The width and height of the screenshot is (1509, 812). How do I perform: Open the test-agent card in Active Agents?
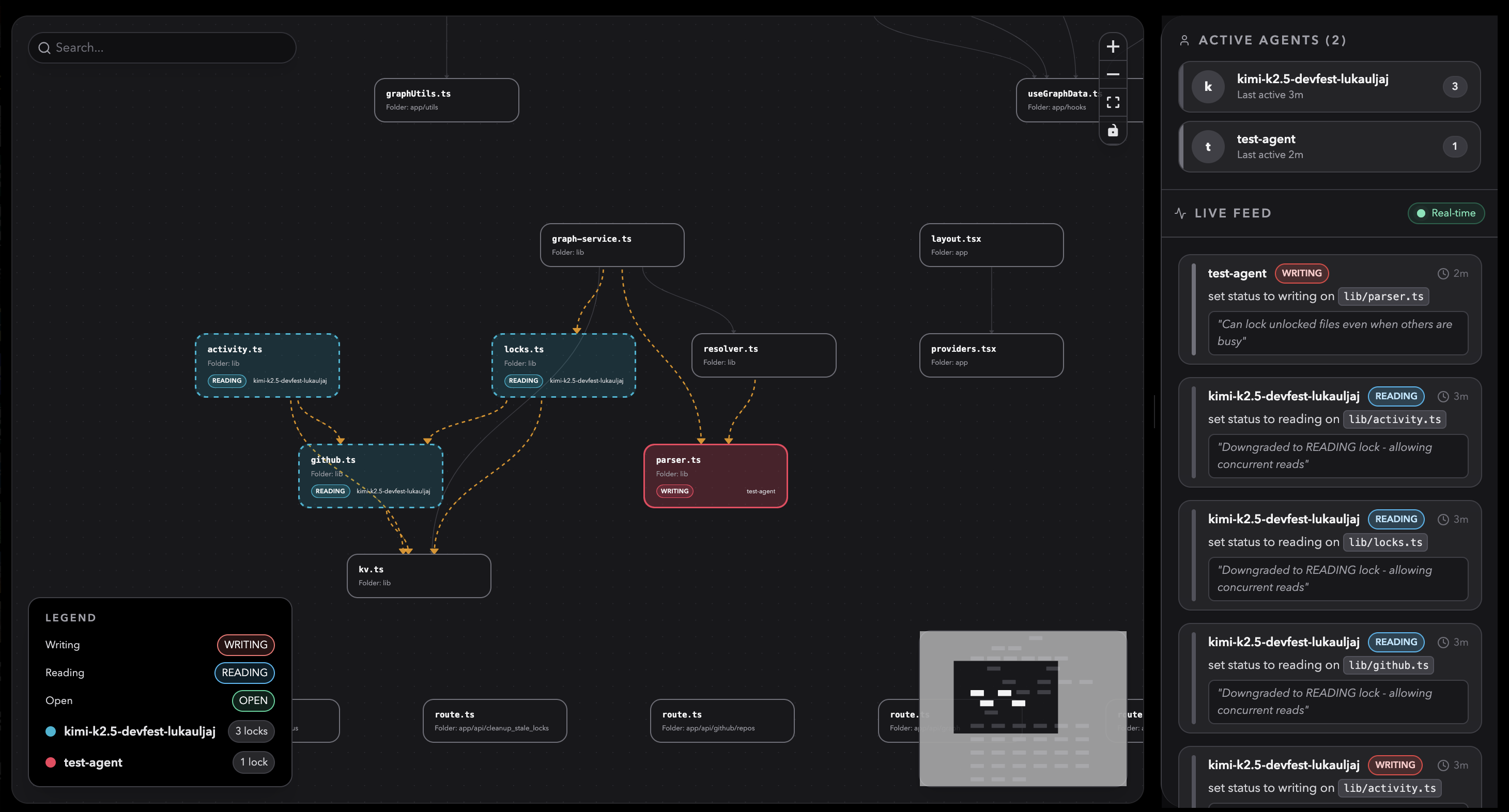click(1329, 147)
